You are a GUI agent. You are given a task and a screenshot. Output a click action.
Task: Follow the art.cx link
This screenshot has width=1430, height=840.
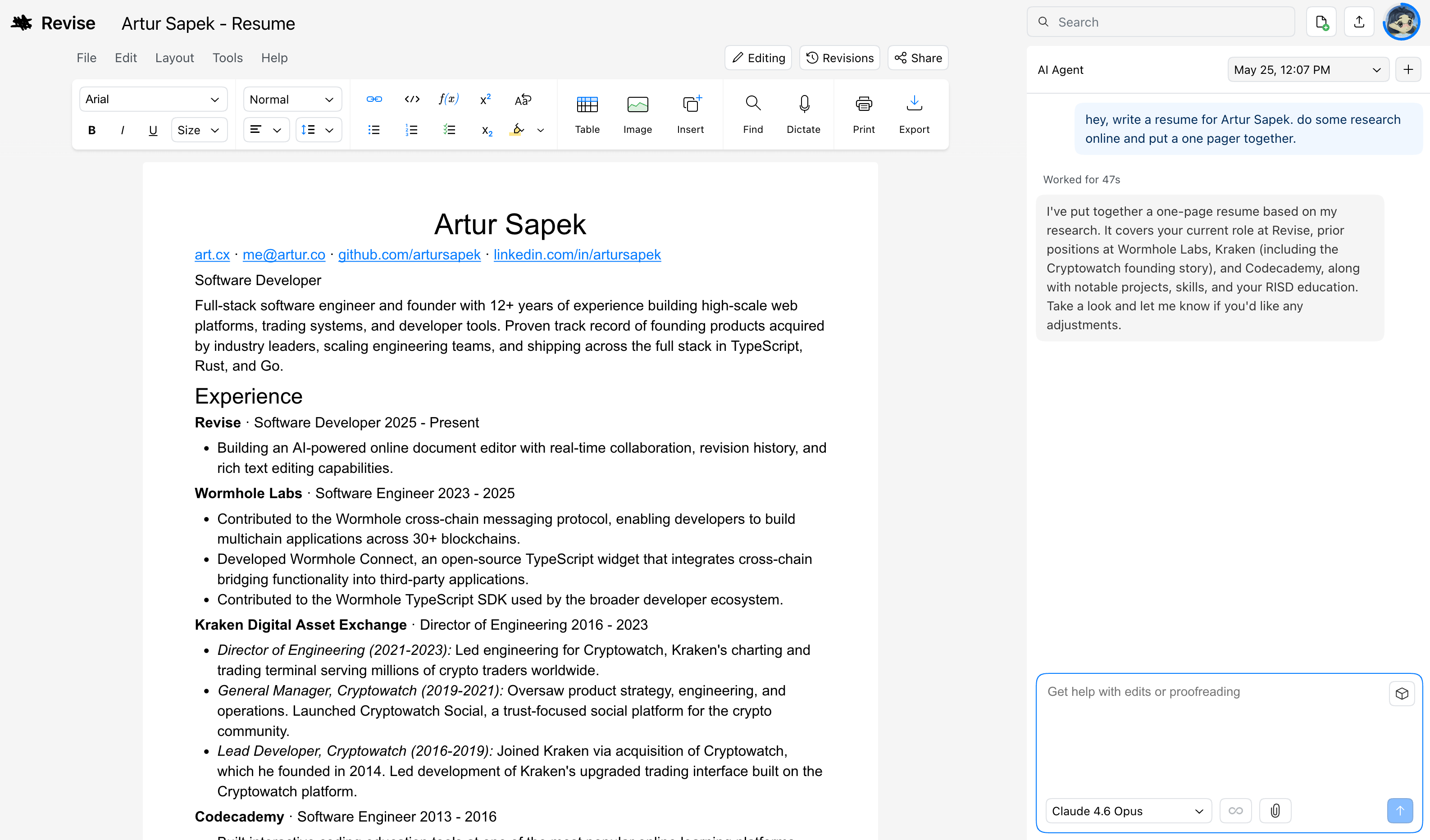tap(212, 254)
